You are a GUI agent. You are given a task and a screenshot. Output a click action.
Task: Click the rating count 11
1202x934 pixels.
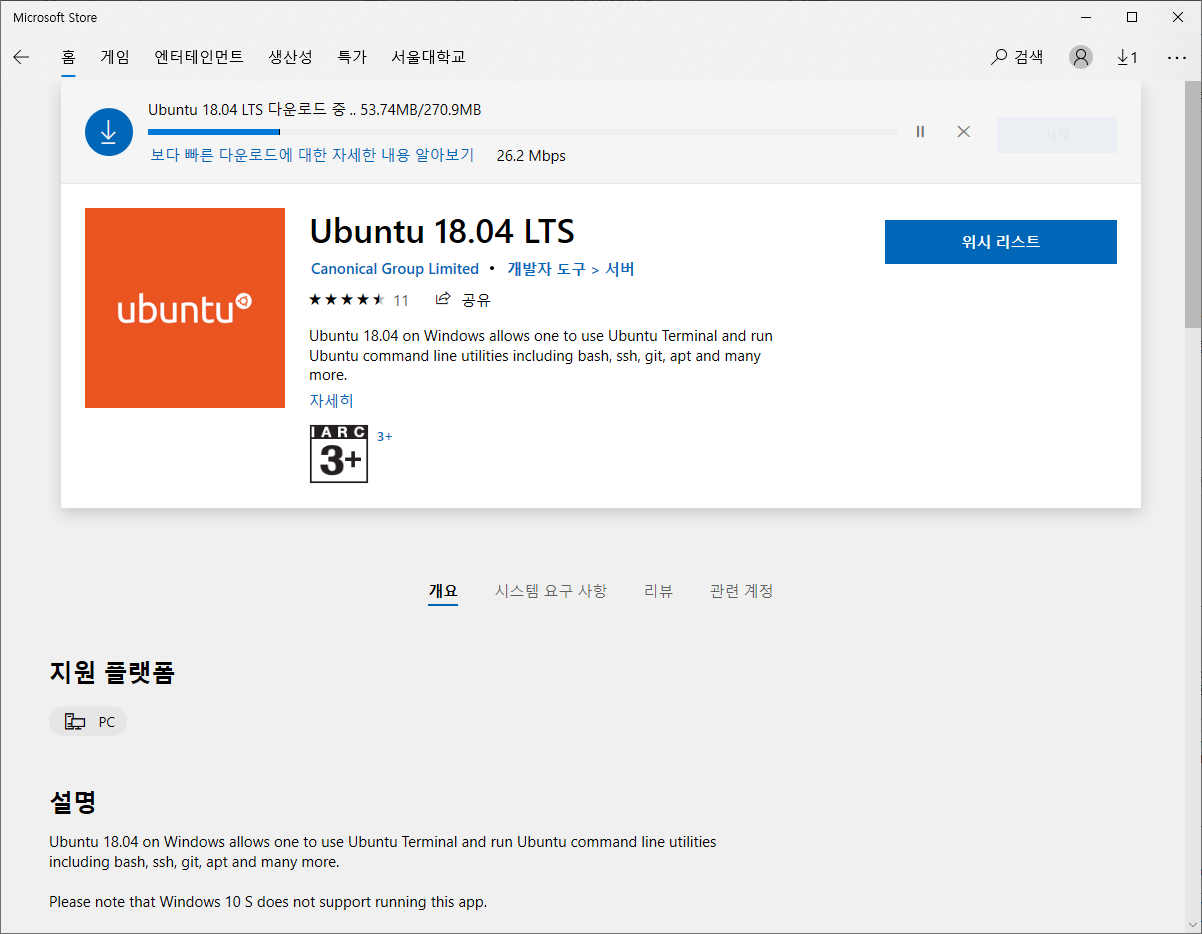(401, 300)
